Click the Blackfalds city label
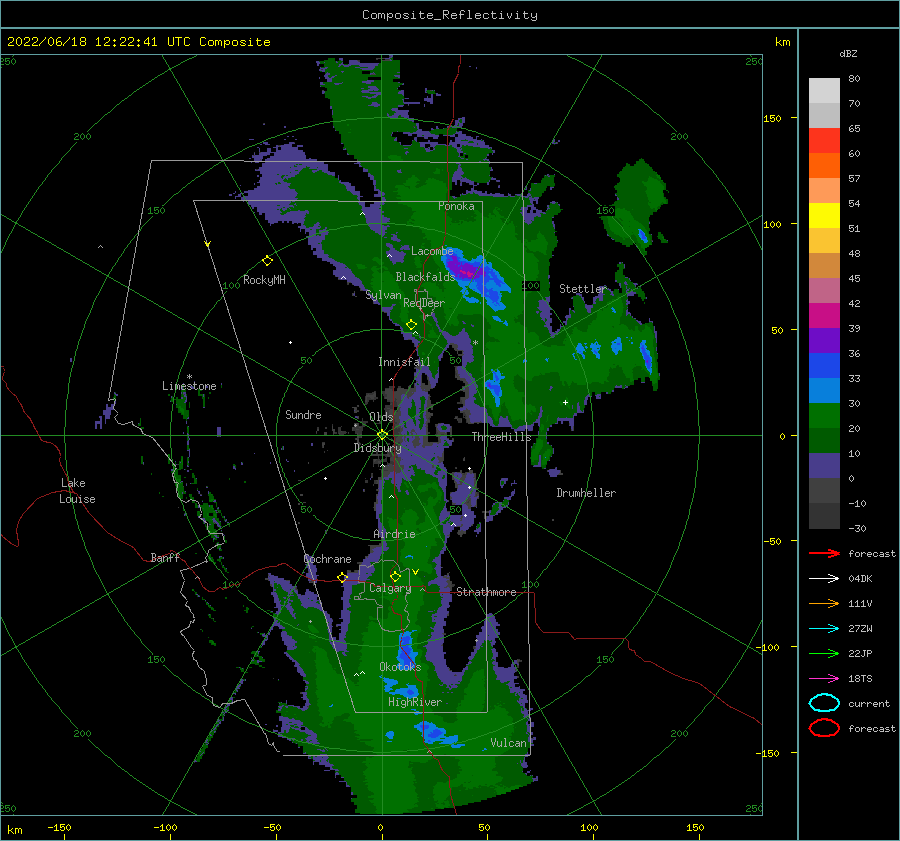Viewport: 900px width, 841px height. click(x=425, y=277)
